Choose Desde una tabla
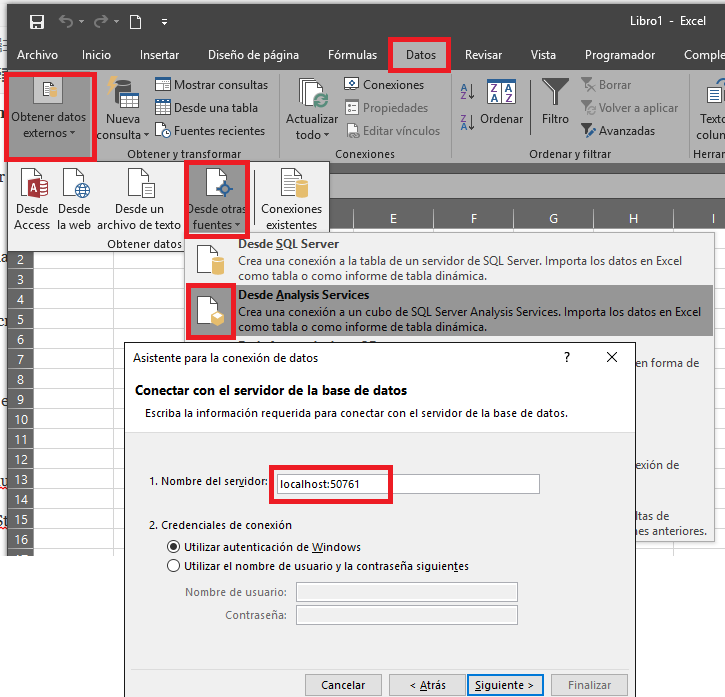The width and height of the screenshot is (725, 697). pos(206,108)
